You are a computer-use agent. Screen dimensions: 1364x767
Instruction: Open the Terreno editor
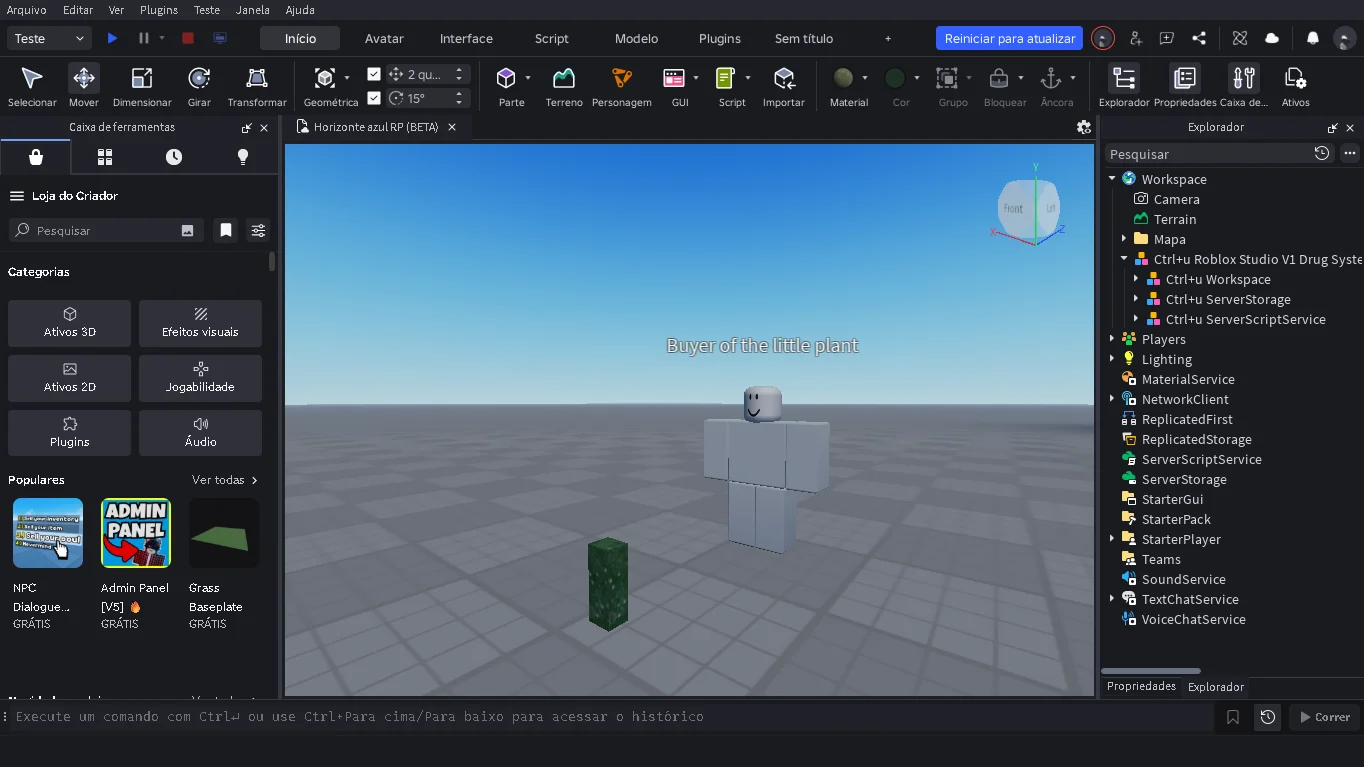coord(564,86)
